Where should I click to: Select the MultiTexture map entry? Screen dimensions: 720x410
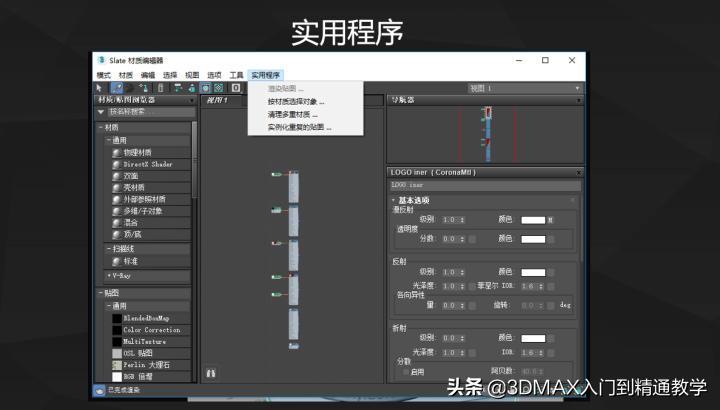151,341
